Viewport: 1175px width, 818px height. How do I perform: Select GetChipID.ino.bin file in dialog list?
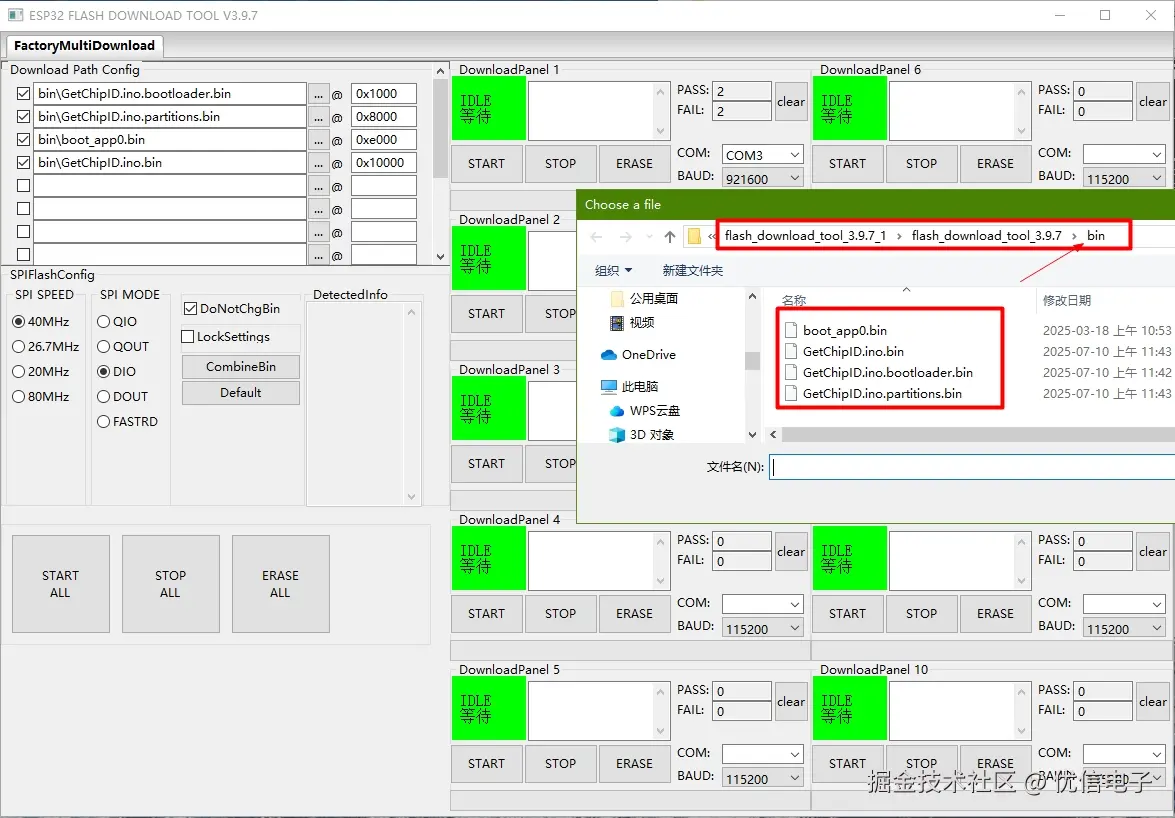(x=844, y=351)
